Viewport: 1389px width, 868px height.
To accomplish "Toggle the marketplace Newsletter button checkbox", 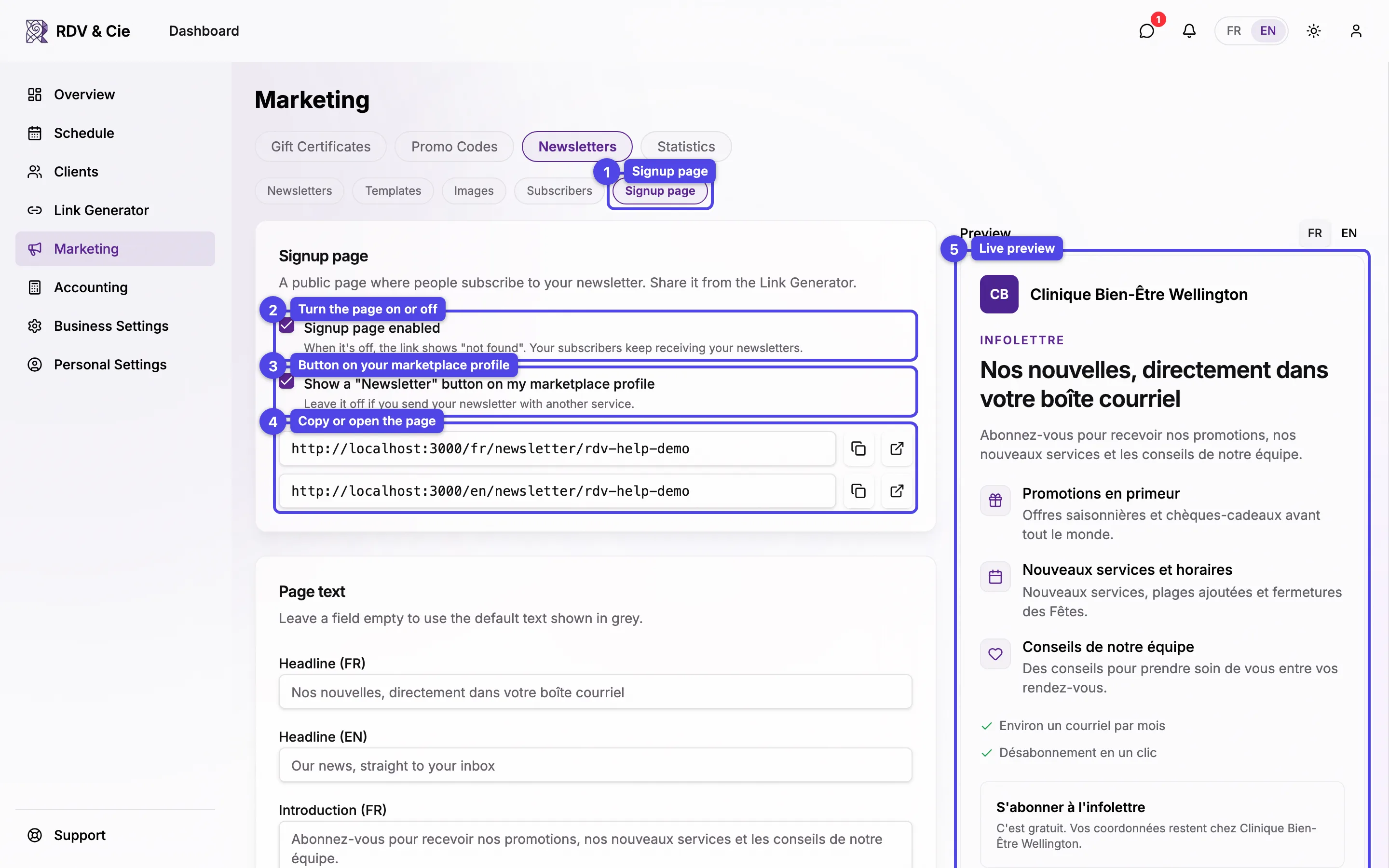I will click(x=286, y=382).
